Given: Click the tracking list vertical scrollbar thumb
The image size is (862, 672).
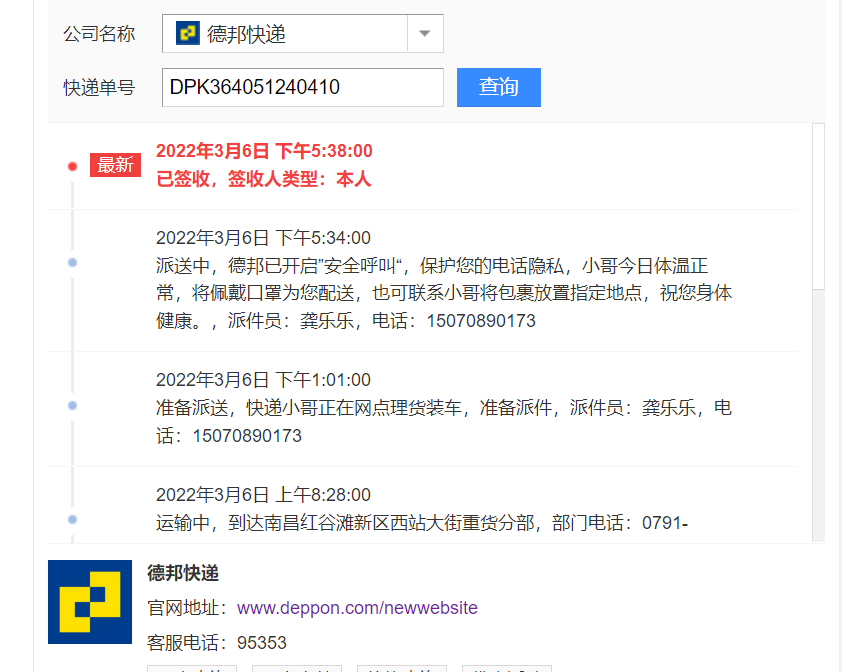Looking at the screenshot, I should [x=819, y=206].
